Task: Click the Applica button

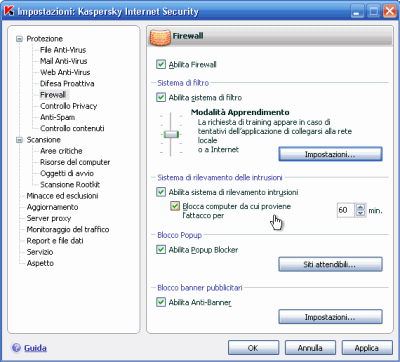Action: point(367,348)
